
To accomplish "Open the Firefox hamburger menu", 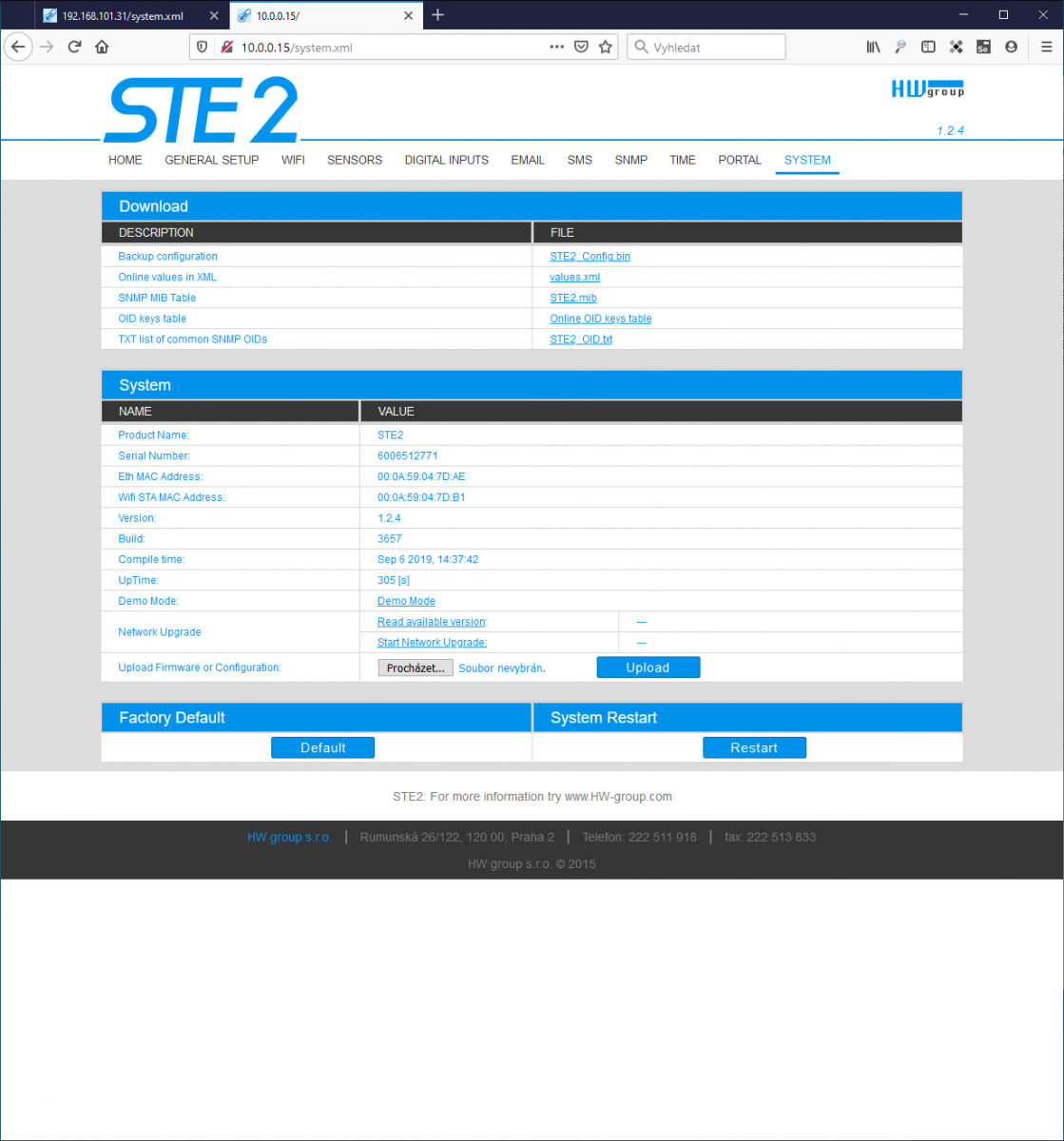I will tap(1046, 47).
